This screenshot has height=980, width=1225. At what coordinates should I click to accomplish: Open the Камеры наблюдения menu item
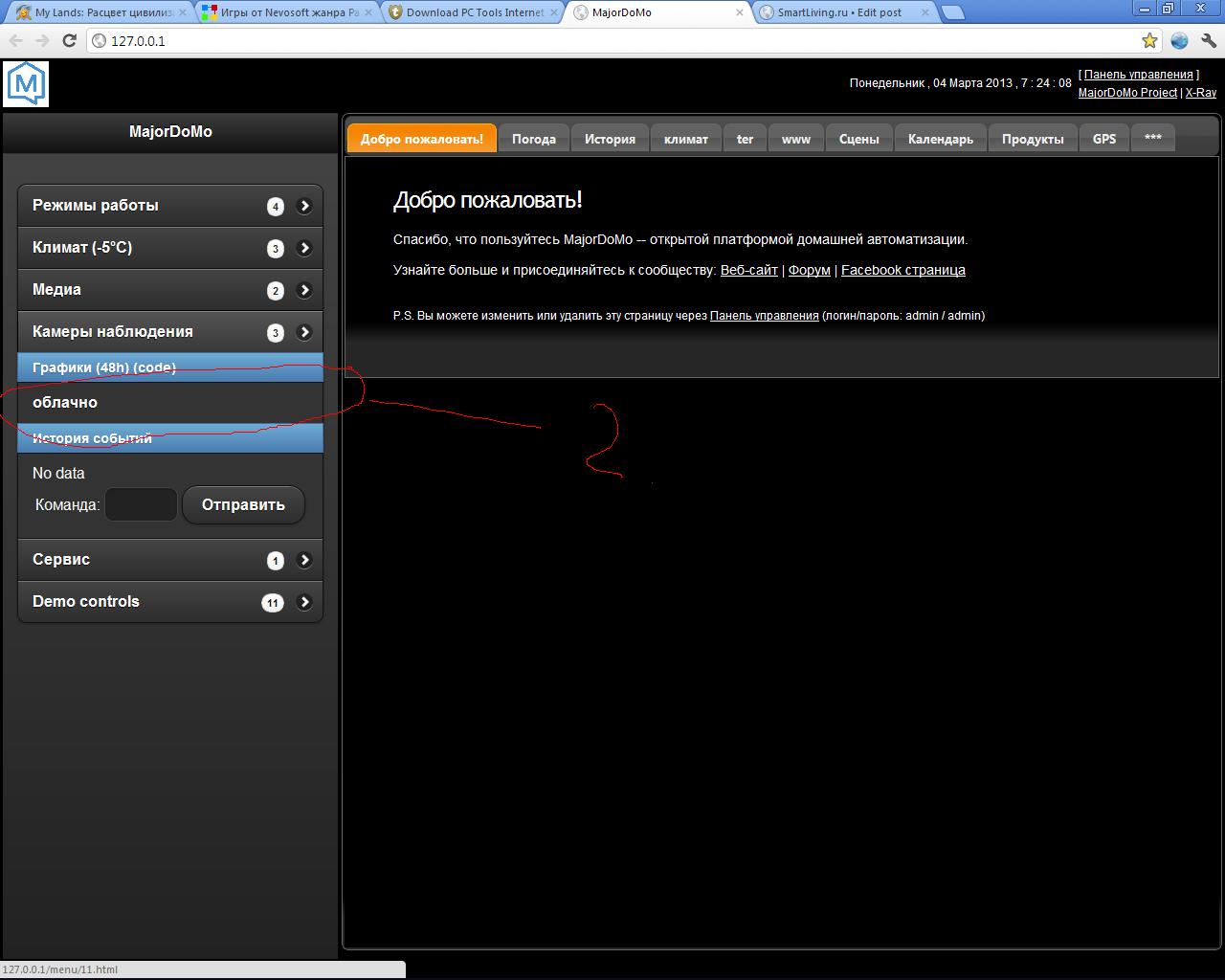[170, 332]
